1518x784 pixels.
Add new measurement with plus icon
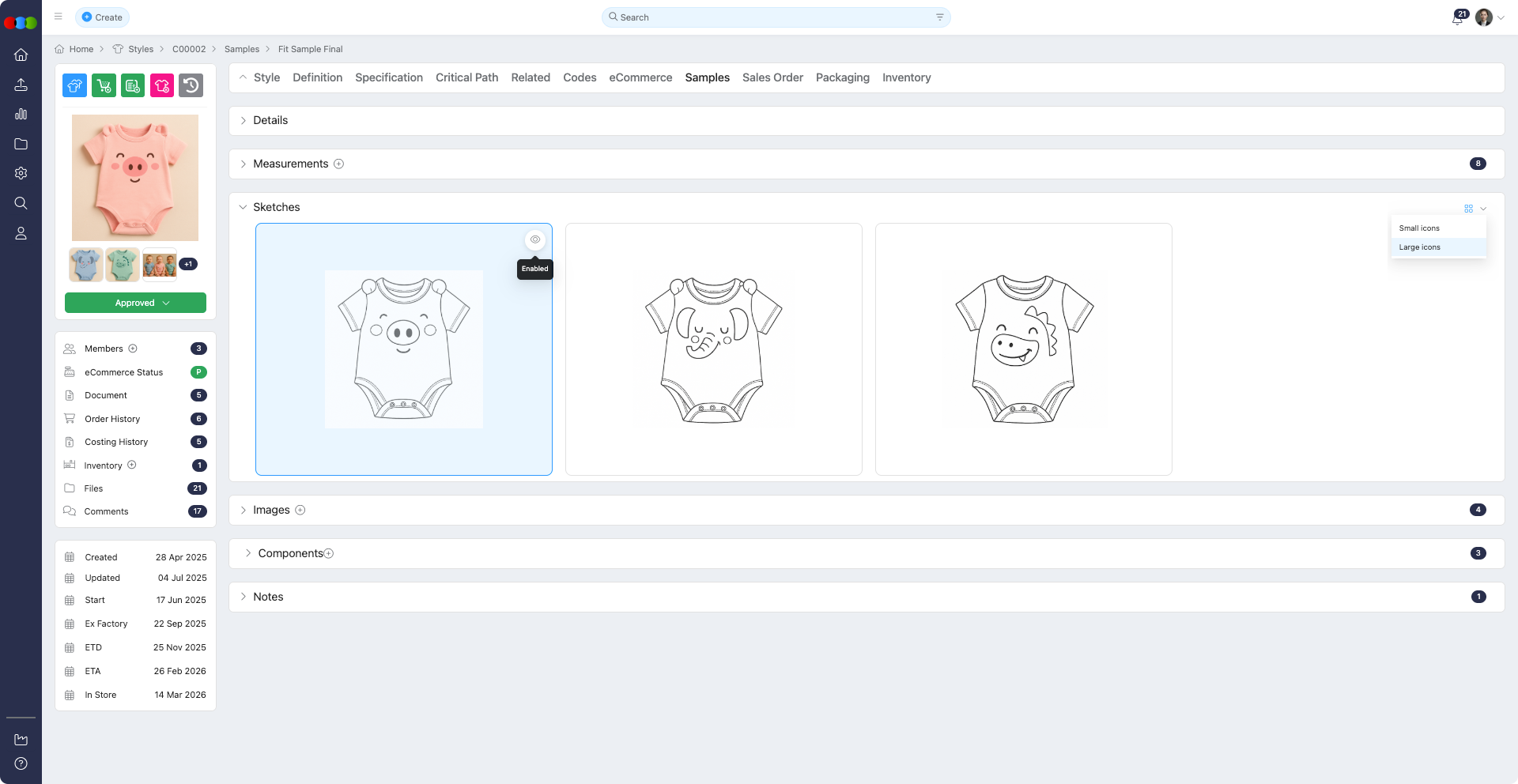pyautogui.click(x=338, y=164)
